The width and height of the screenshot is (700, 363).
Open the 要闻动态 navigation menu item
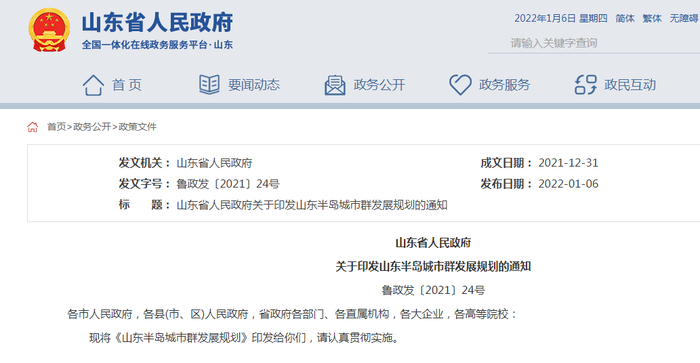254,85
